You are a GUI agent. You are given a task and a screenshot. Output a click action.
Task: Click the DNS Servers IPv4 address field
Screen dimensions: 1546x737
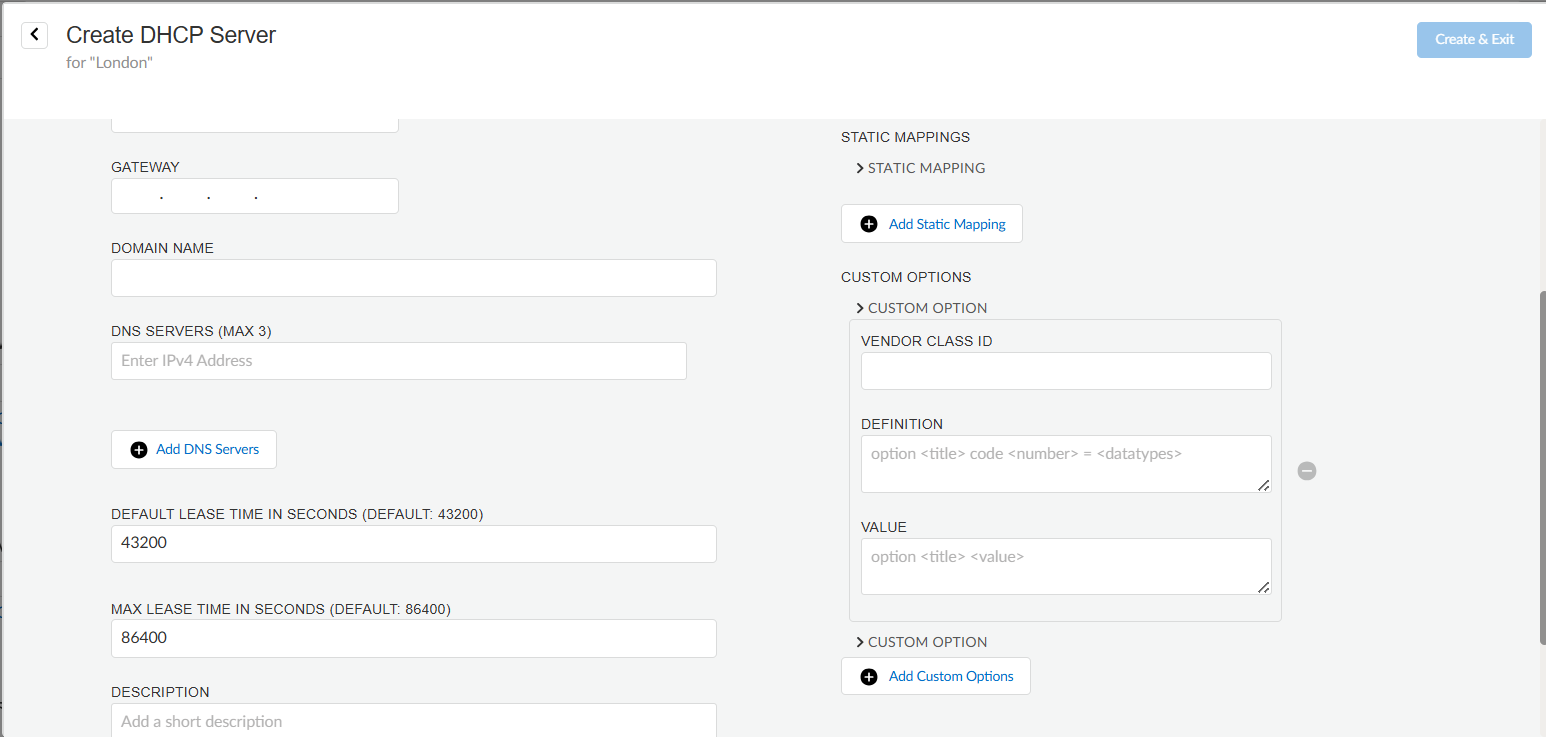click(x=398, y=360)
